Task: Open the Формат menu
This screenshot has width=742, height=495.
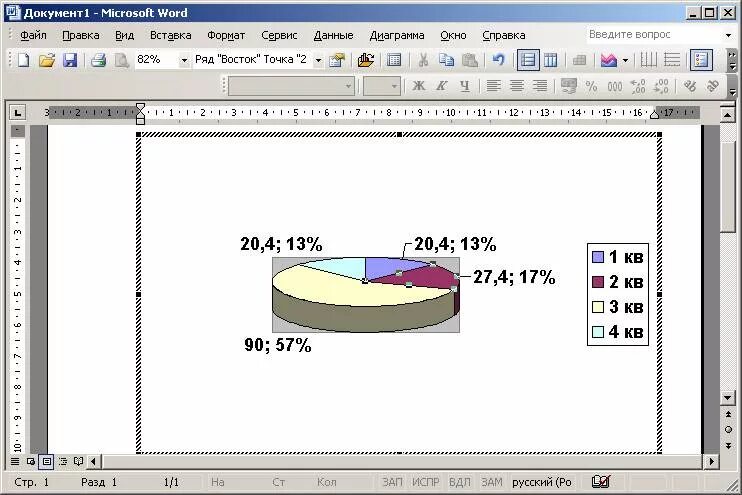Action: 226,35
